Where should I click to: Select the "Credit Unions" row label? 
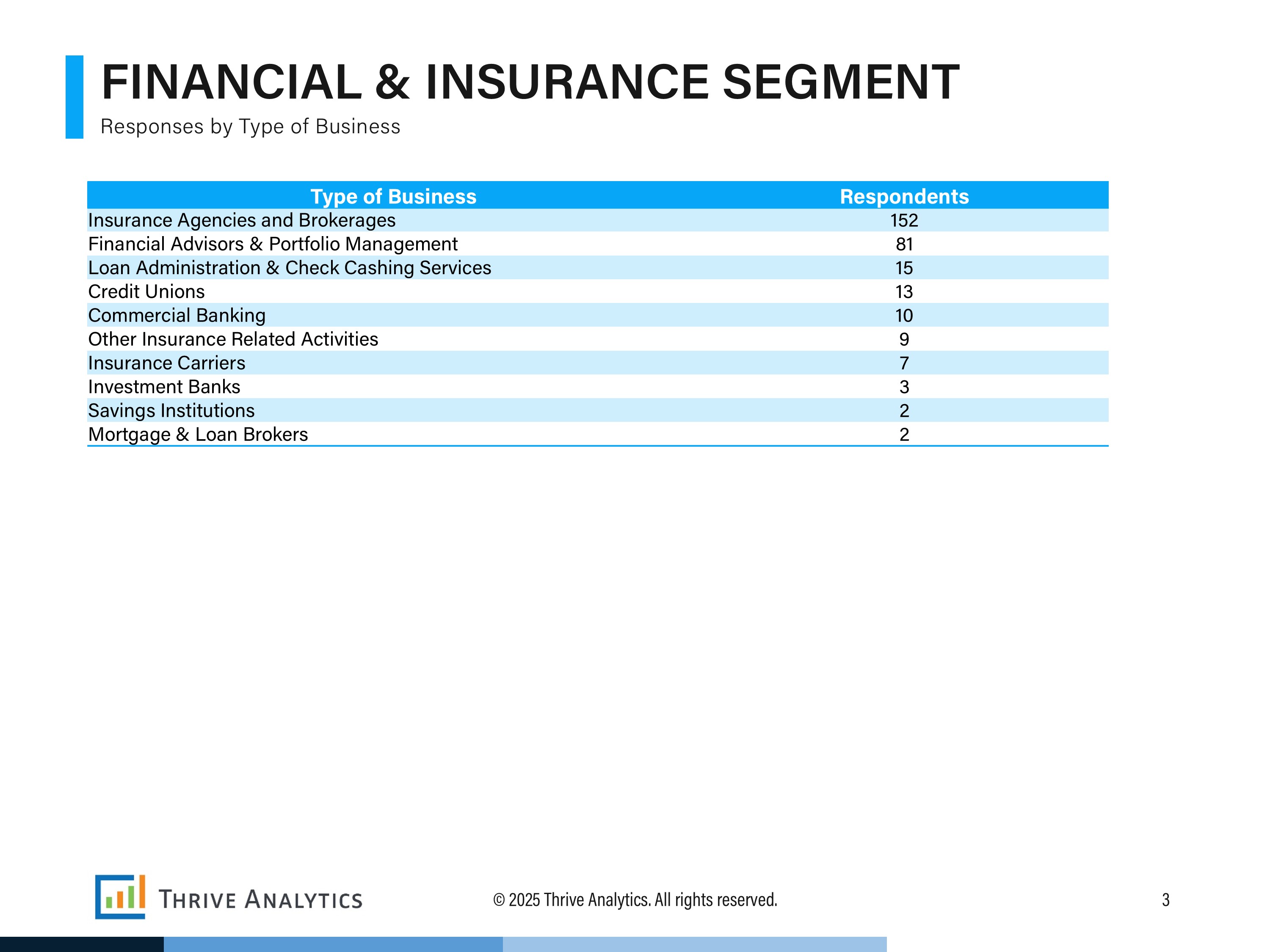coord(146,292)
